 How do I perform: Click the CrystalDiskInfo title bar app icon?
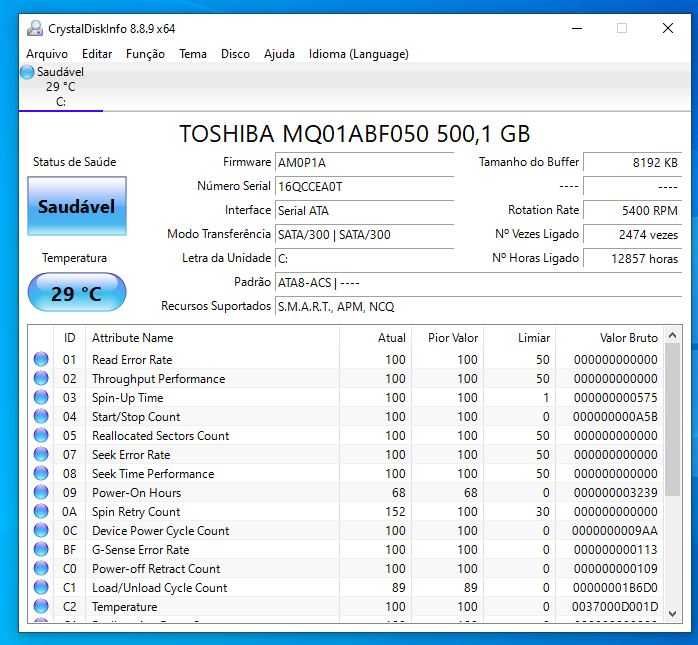[x=35, y=28]
